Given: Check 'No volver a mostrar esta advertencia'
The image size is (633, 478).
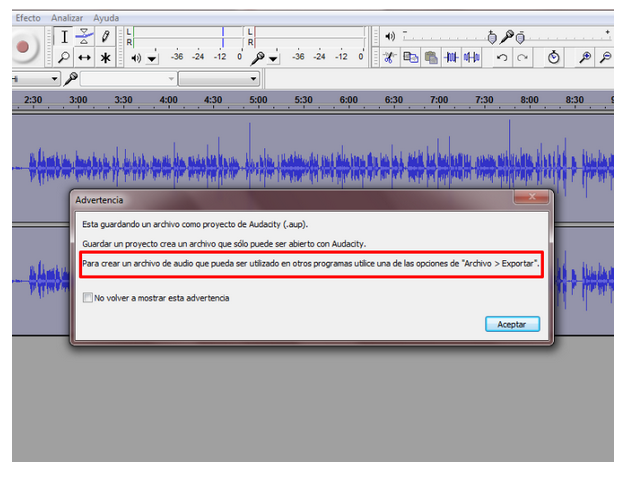Looking at the screenshot, I should click(x=89, y=298).
